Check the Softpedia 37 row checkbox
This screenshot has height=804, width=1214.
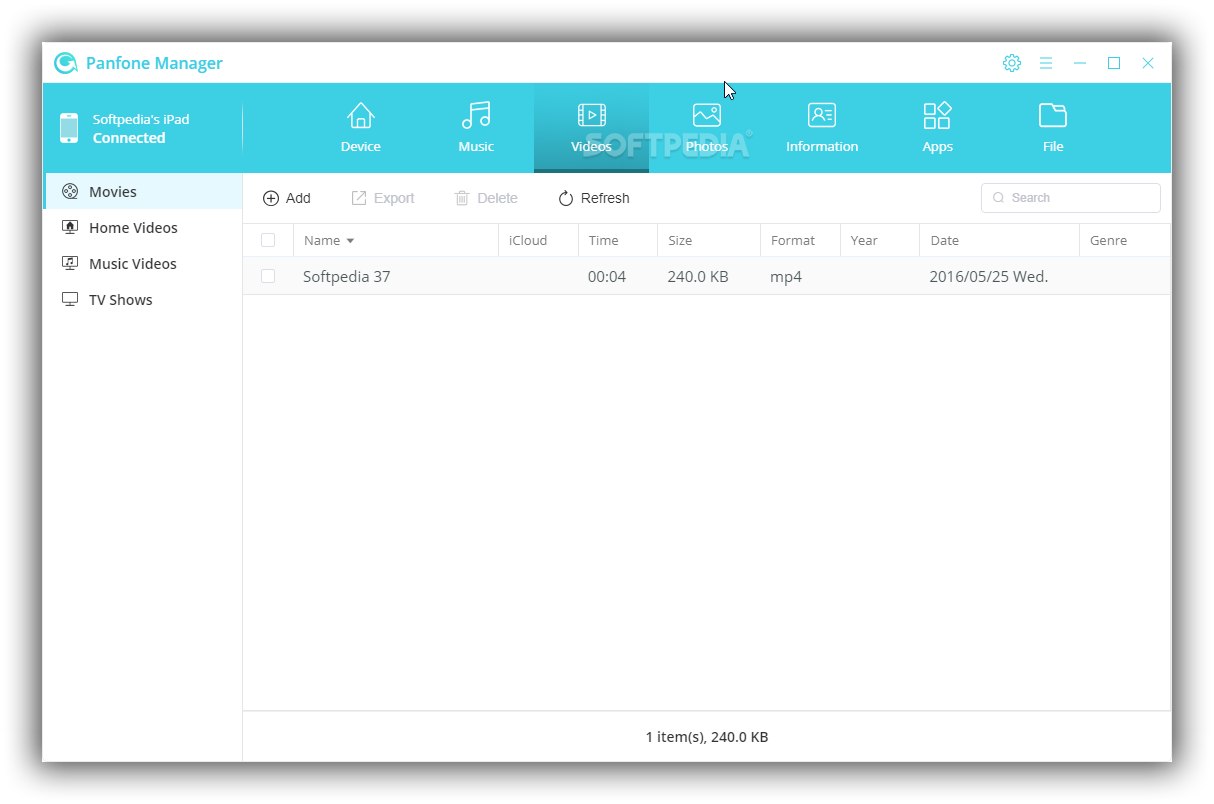point(268,276)
